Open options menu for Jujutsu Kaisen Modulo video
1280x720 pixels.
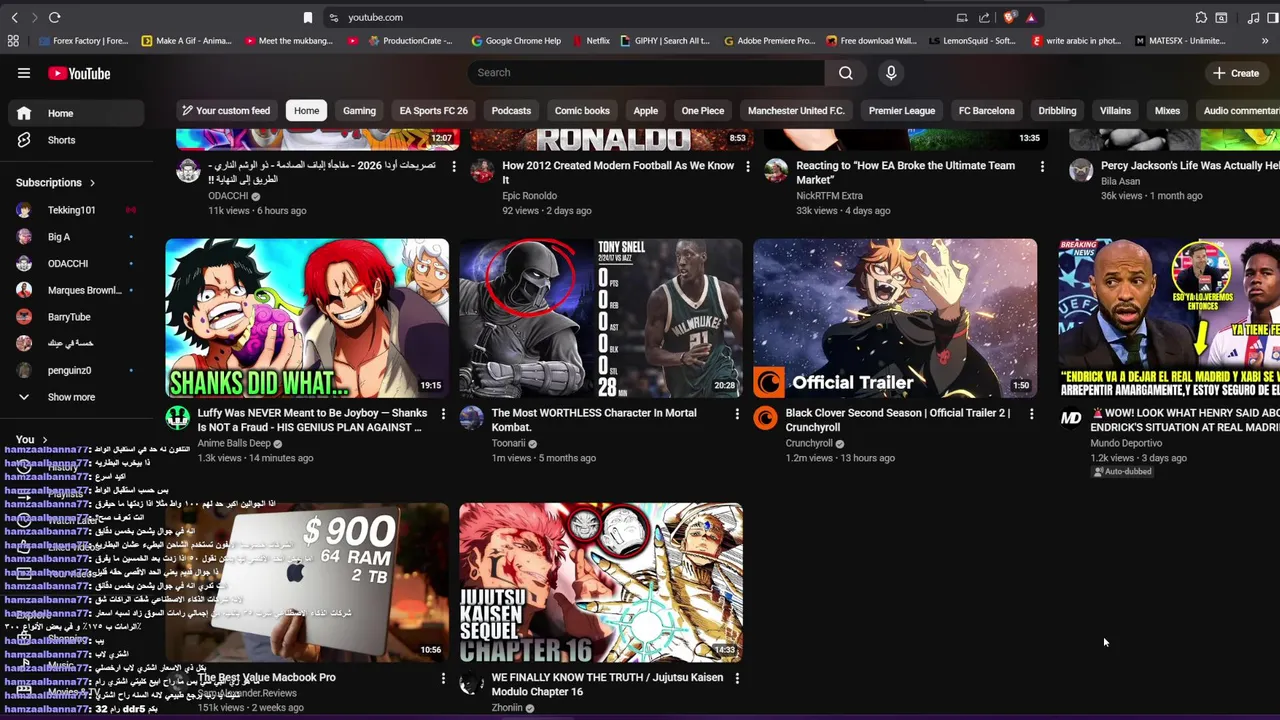(x=737, y=678)
